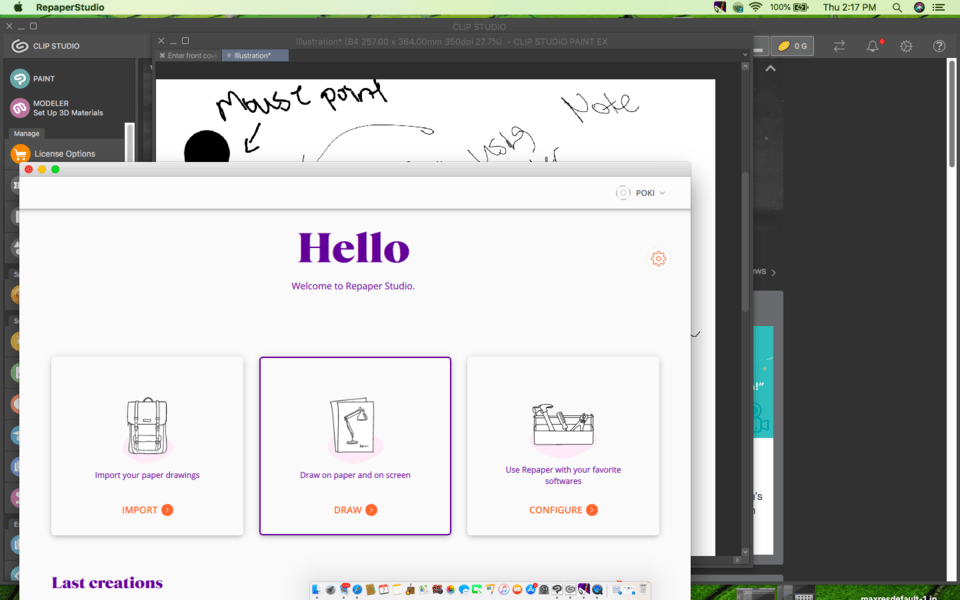This screenshot has width=960, height=600.
Task: Click the sync arrows icon in Clip Studio
Action: [x=838, y=45]
